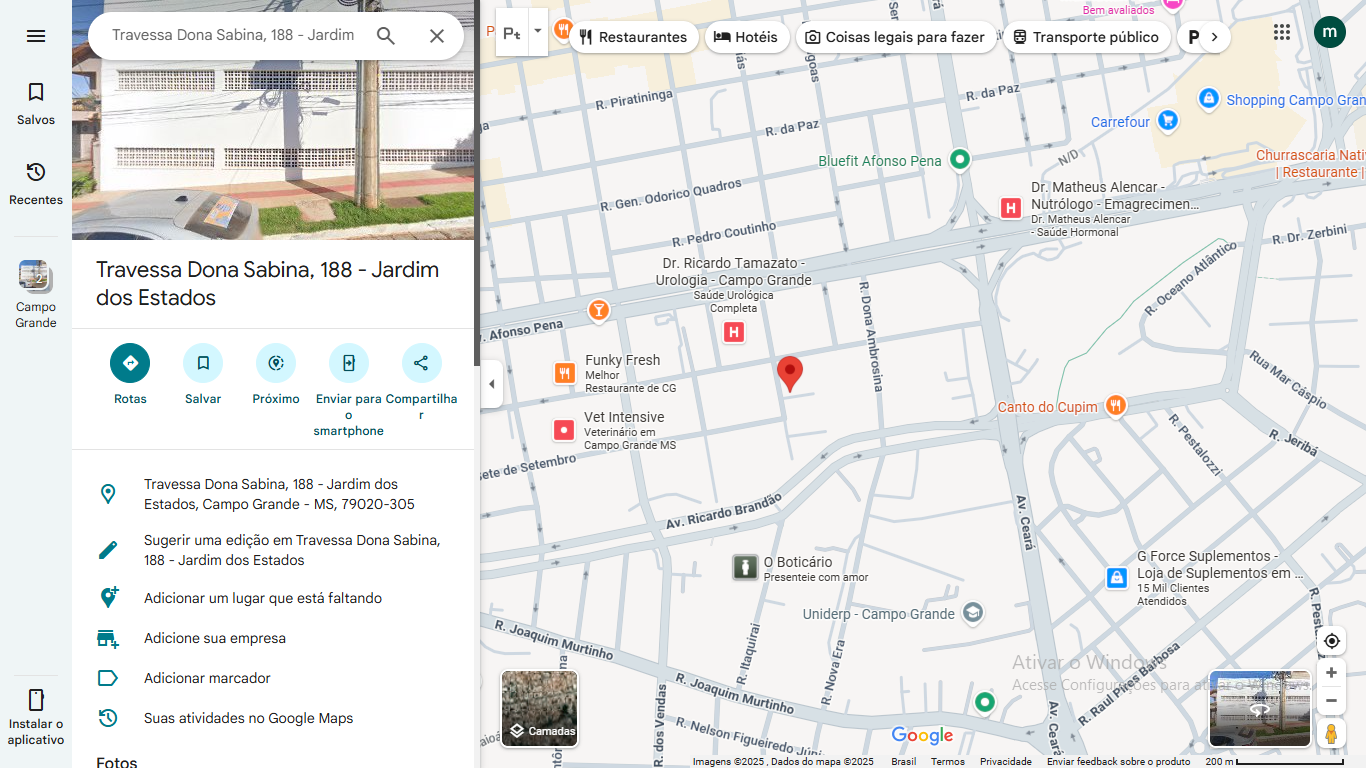The image size is (1366, 768).
Task: Zoom out with minus button
Action: click(x=1331, y=701)
